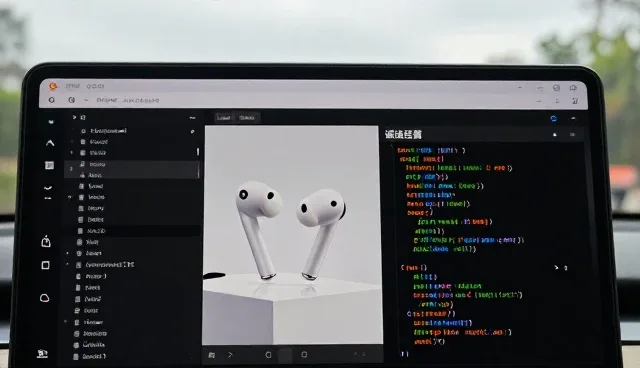This screenshot has width=640, height=368.
Task: Switch to the second tab above the preview
Action: tap(247, 117)
